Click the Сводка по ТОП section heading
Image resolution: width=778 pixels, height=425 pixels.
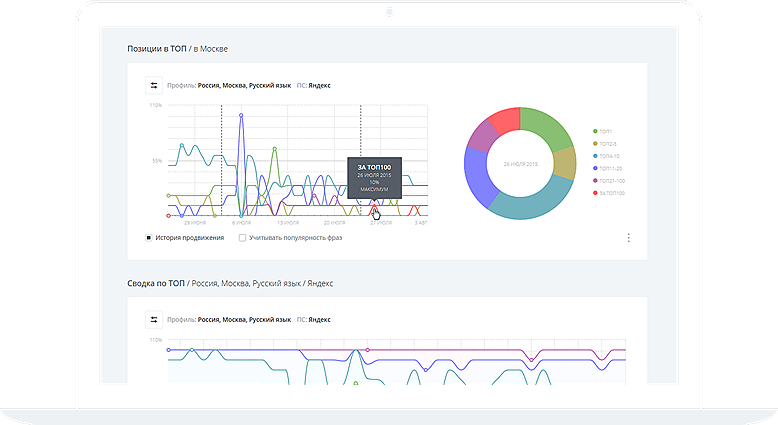click(x=230, y=283)
